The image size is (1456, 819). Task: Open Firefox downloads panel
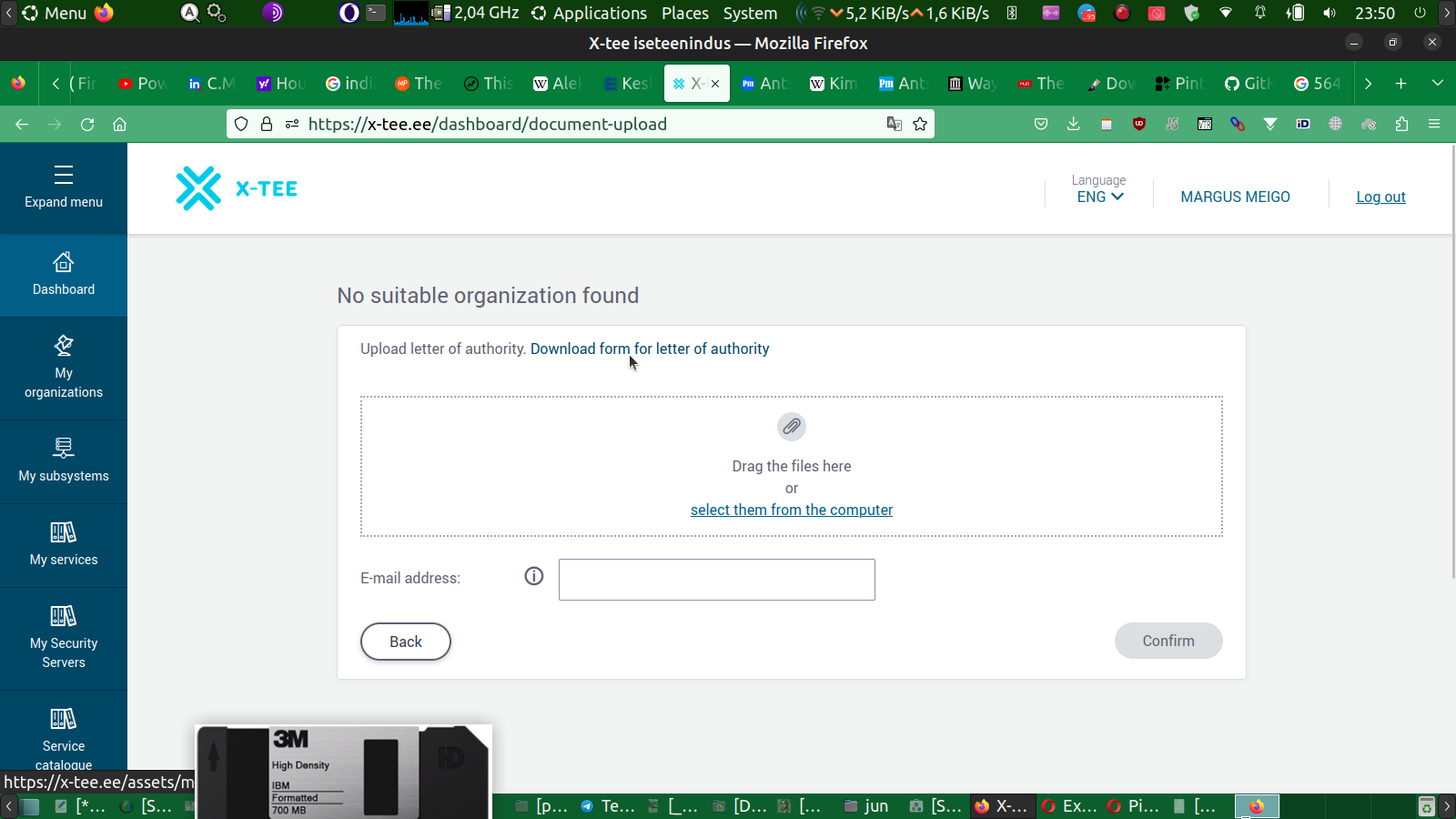[1074, 125]
